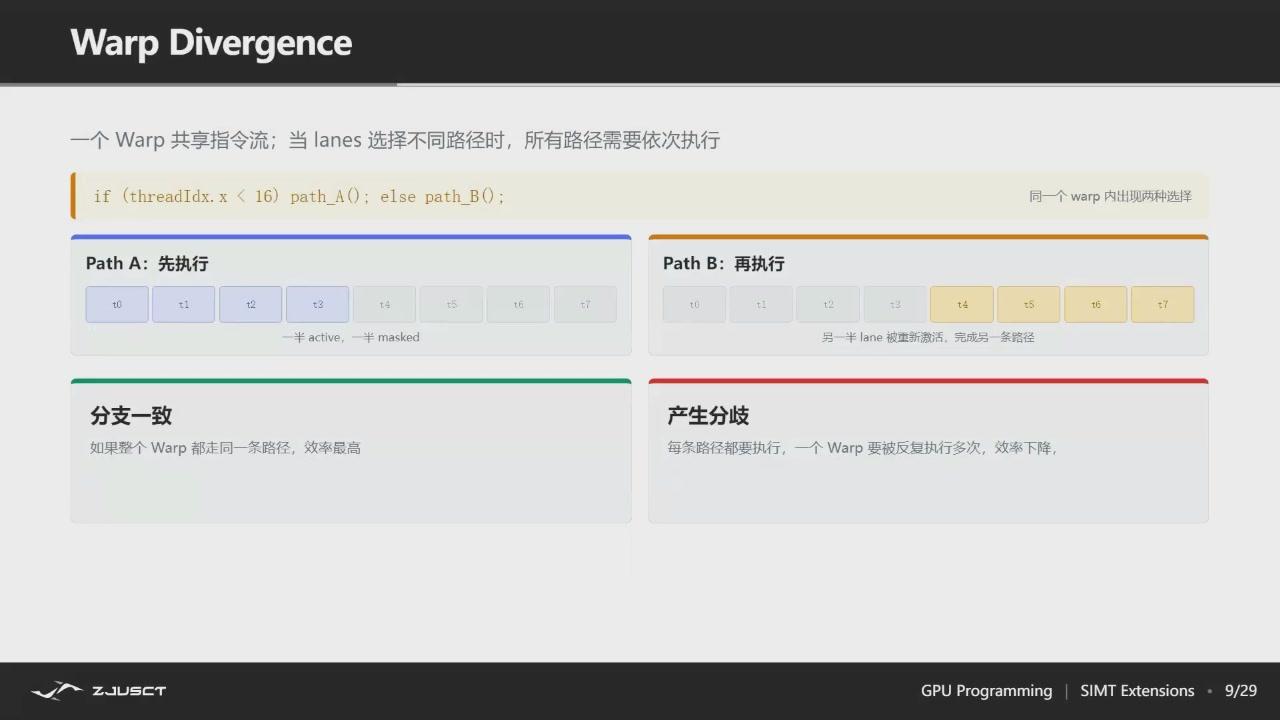Click the if threadIdx.x code snippet
The width and height of the screenshot is (1280, 720).
click(299, 196)
